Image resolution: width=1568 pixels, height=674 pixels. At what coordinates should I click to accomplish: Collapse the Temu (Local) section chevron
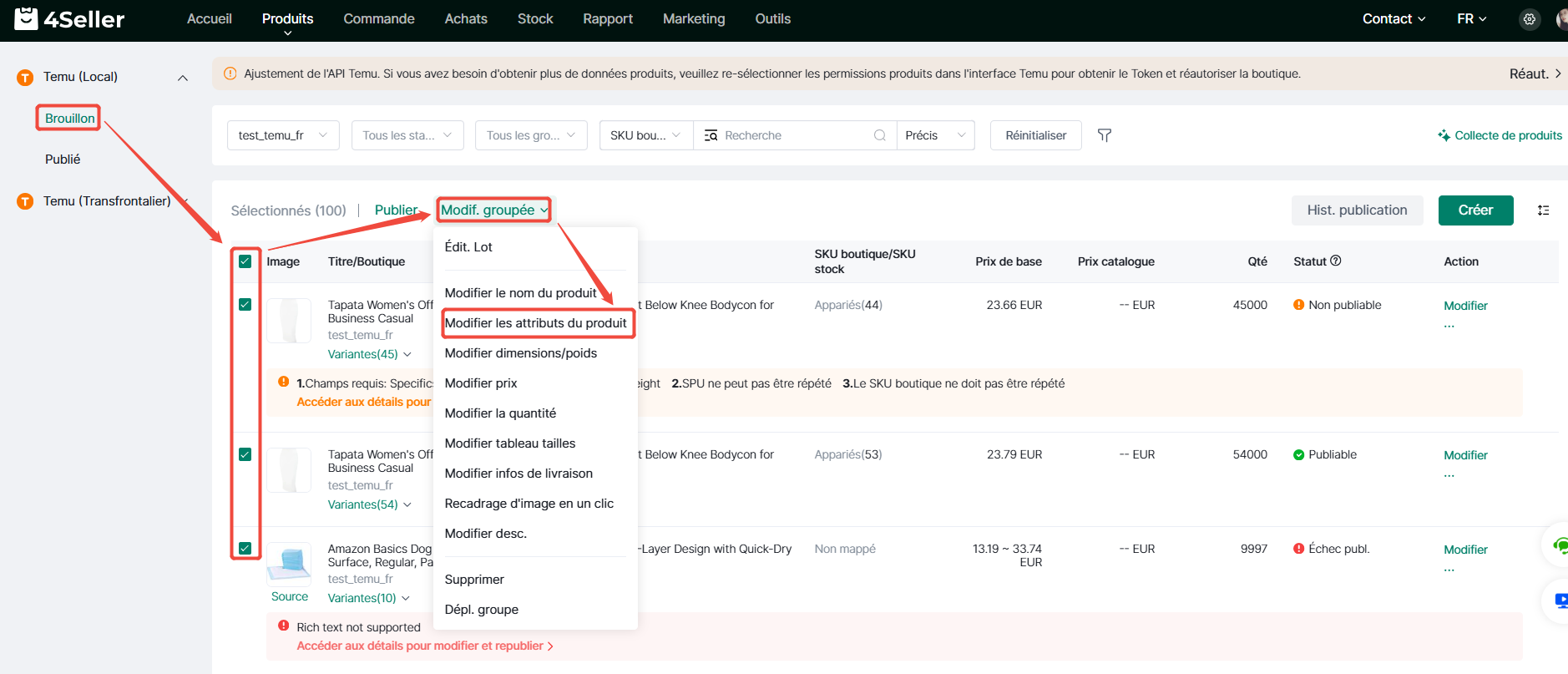tap(183, 78)
